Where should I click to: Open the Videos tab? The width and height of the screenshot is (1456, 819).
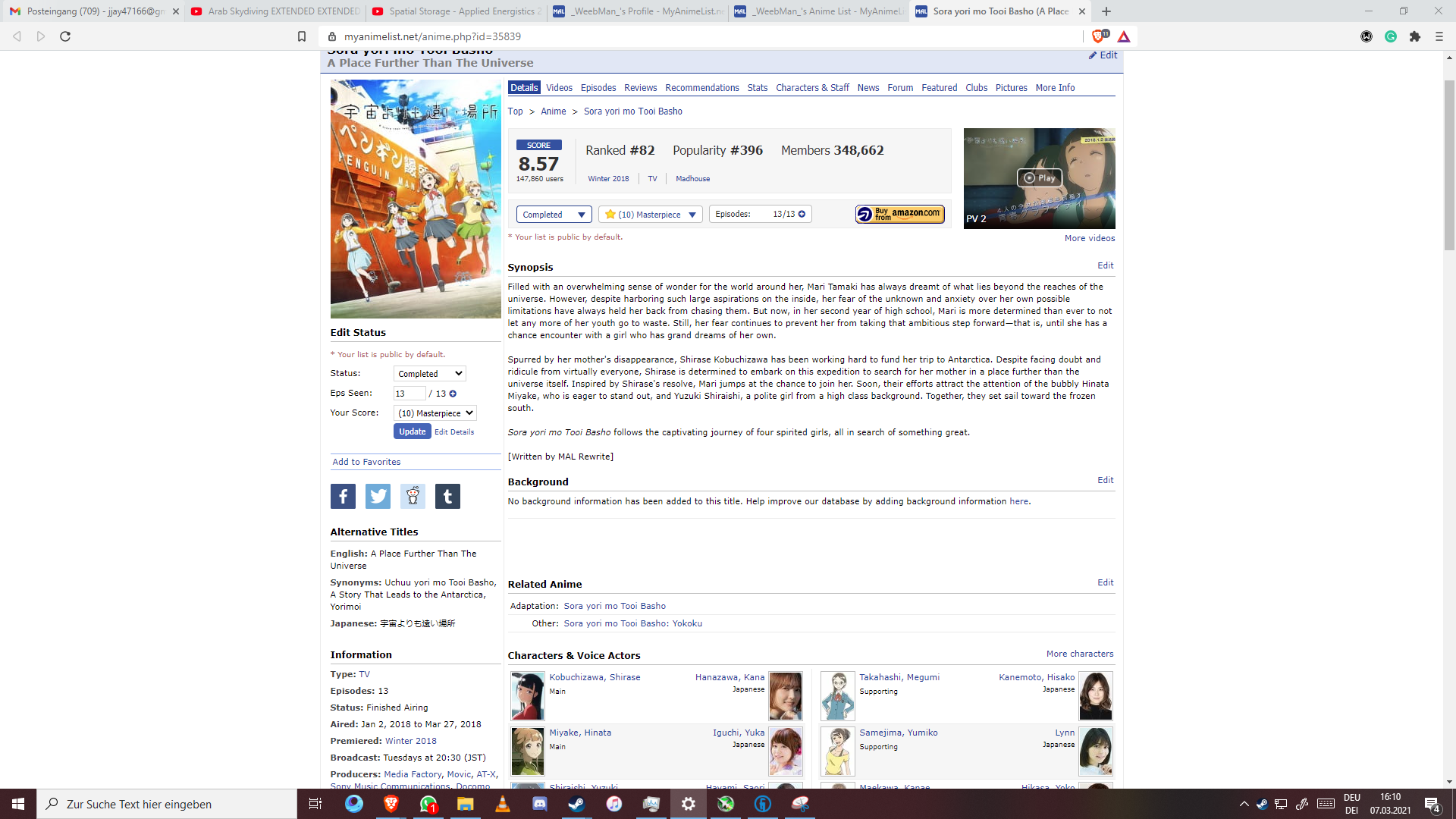[x=559, y=88]
